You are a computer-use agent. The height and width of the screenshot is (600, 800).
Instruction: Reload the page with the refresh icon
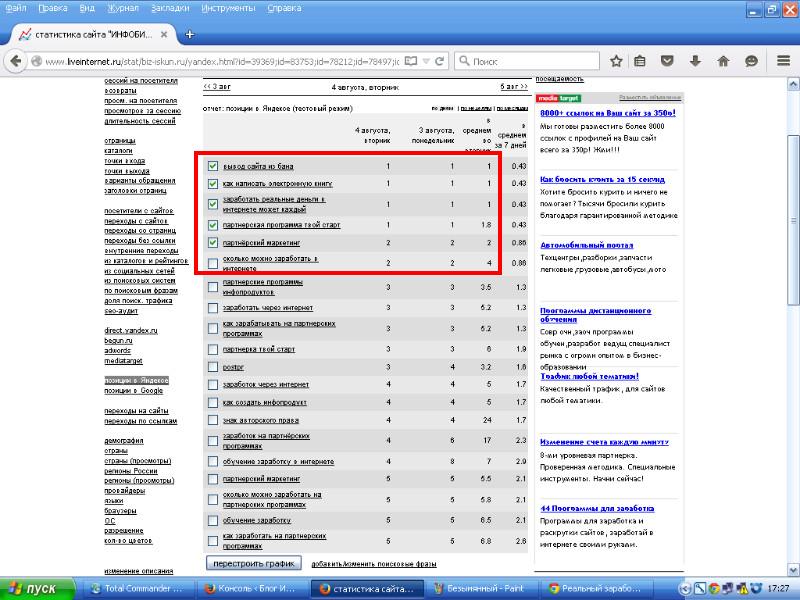(439, 61)
